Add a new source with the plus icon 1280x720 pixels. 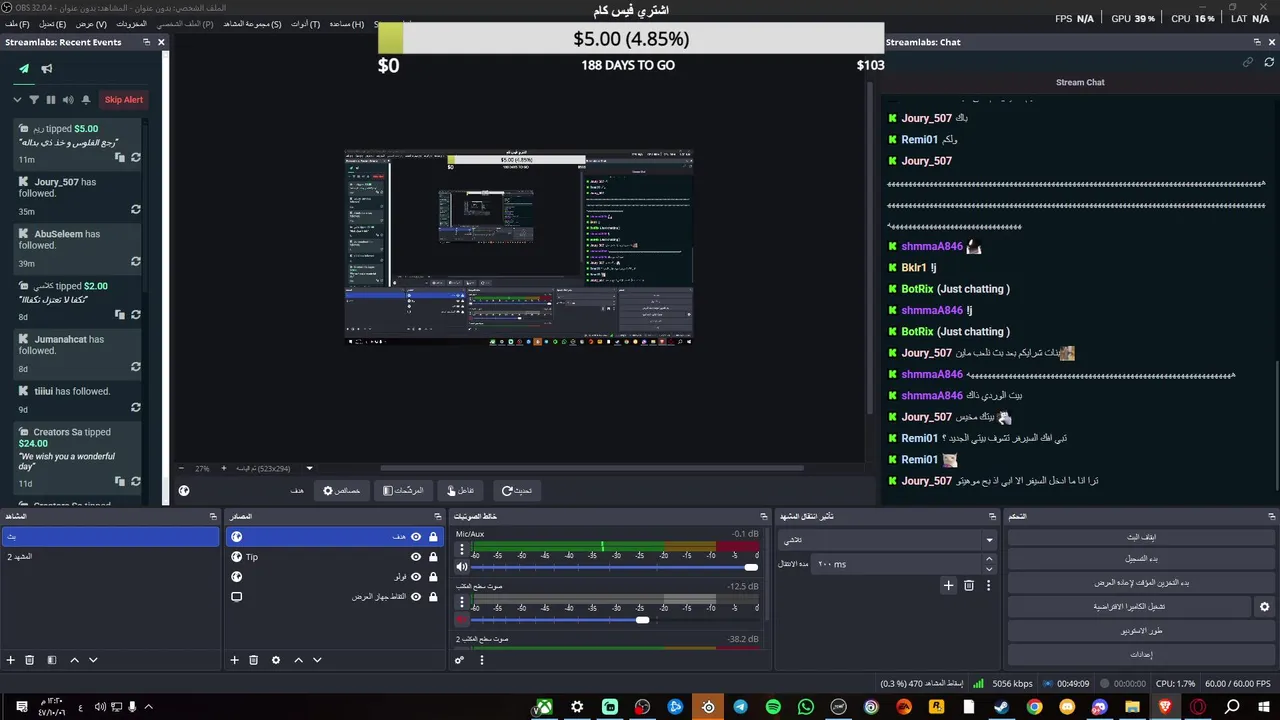tap(235, 660)
